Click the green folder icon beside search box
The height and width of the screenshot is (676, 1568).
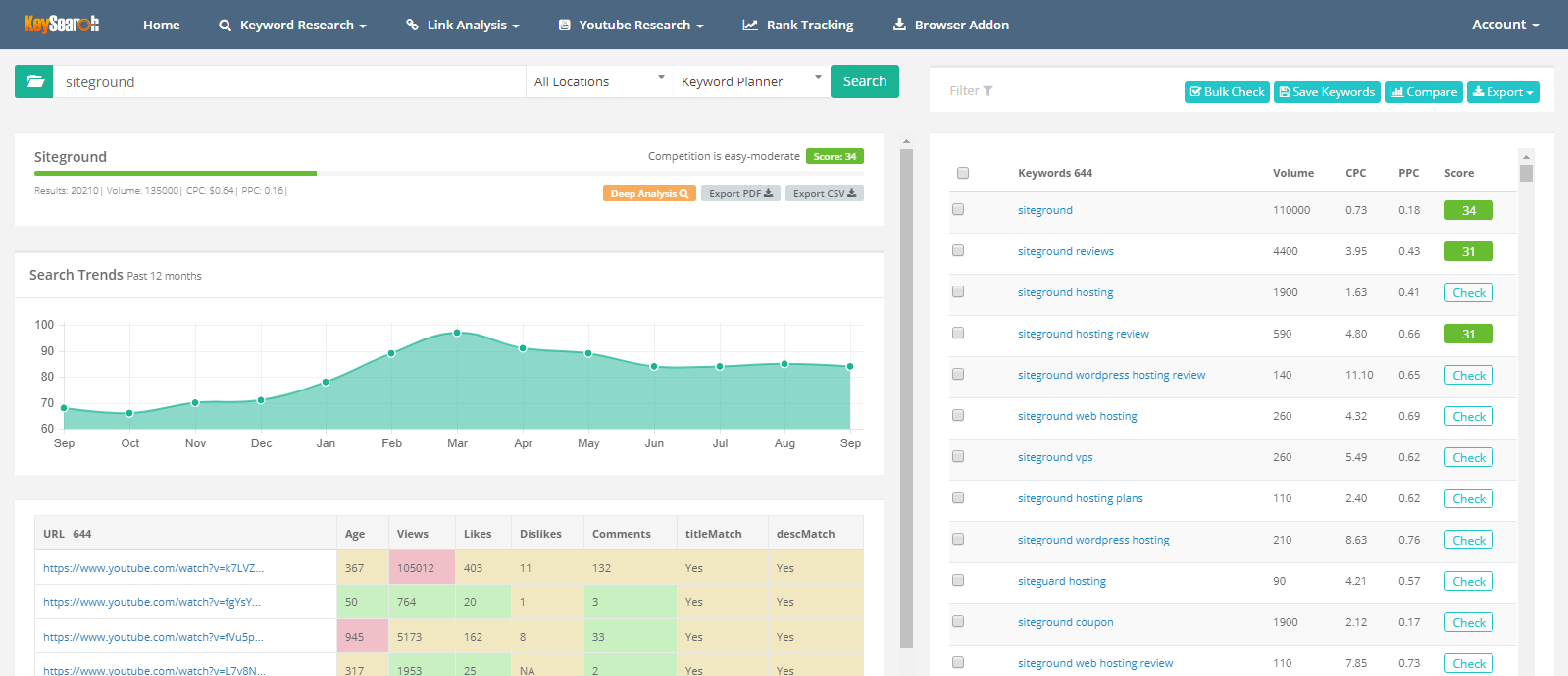[34, 81]
